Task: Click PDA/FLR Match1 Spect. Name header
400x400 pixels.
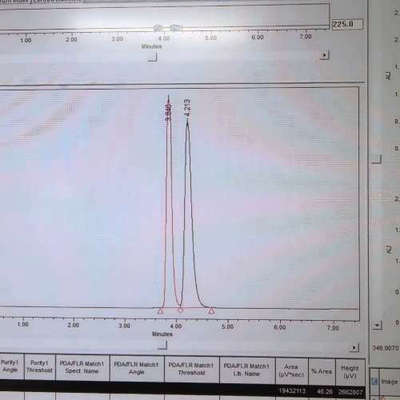Action: coord(82,368)
